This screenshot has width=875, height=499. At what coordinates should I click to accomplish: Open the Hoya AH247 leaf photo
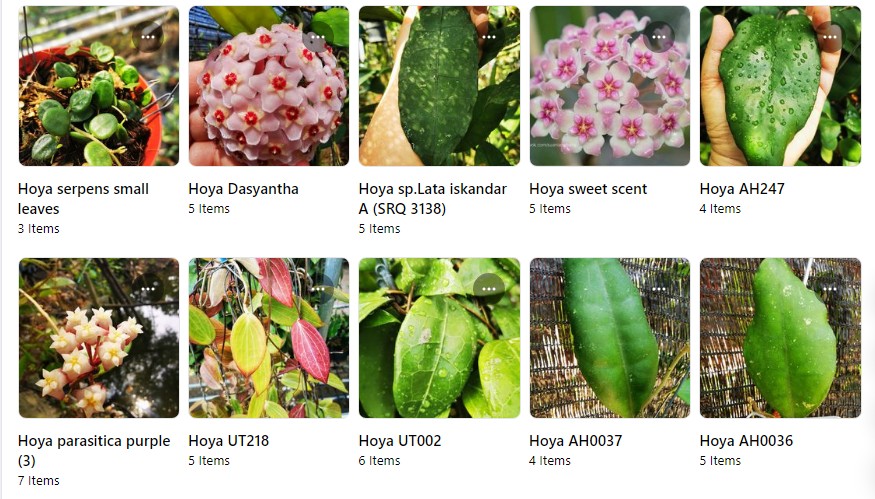tap(780, 86)
